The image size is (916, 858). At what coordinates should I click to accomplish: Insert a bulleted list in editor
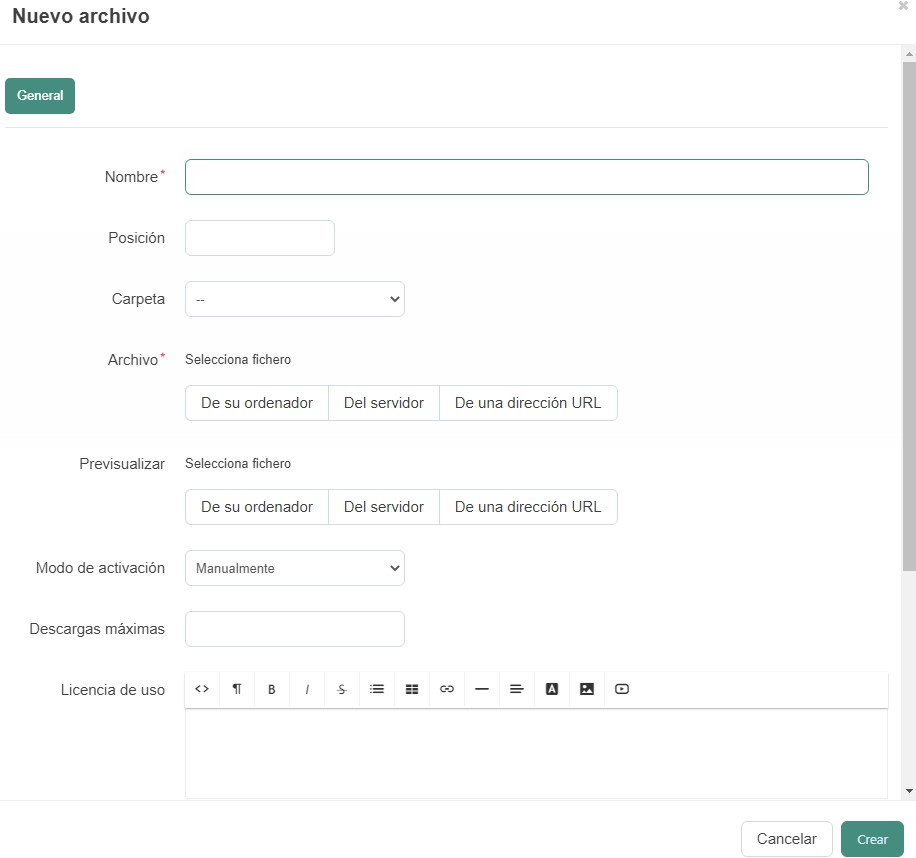point(377,689)
